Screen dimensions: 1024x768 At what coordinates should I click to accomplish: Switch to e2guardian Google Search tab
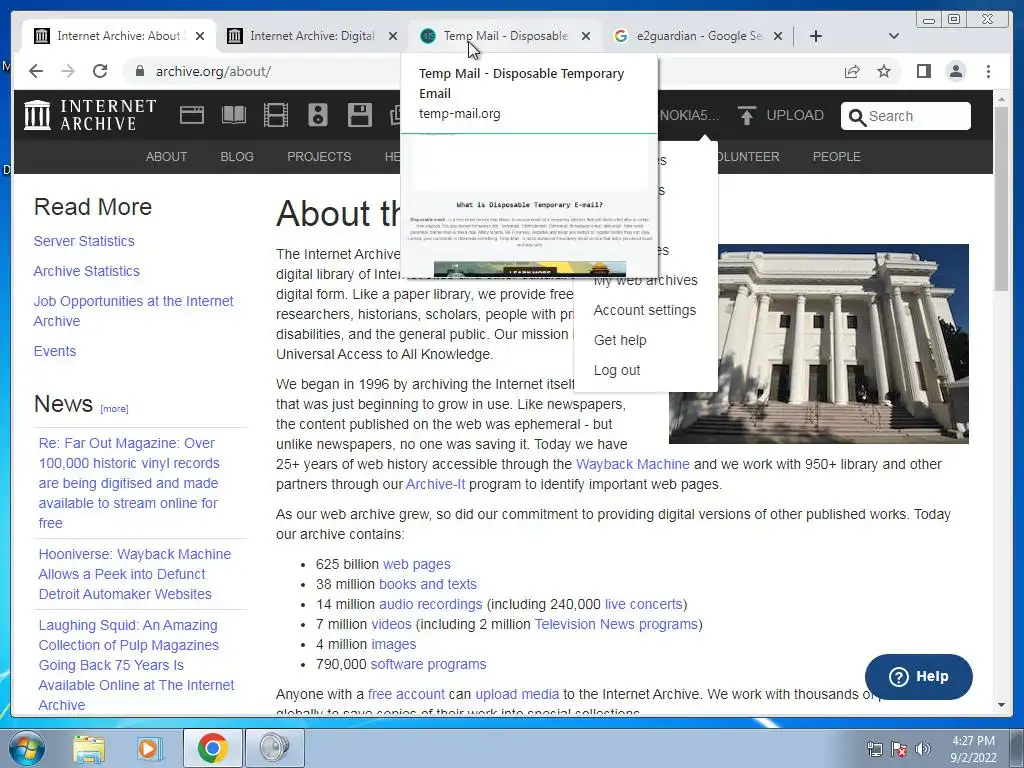[697, 36]
